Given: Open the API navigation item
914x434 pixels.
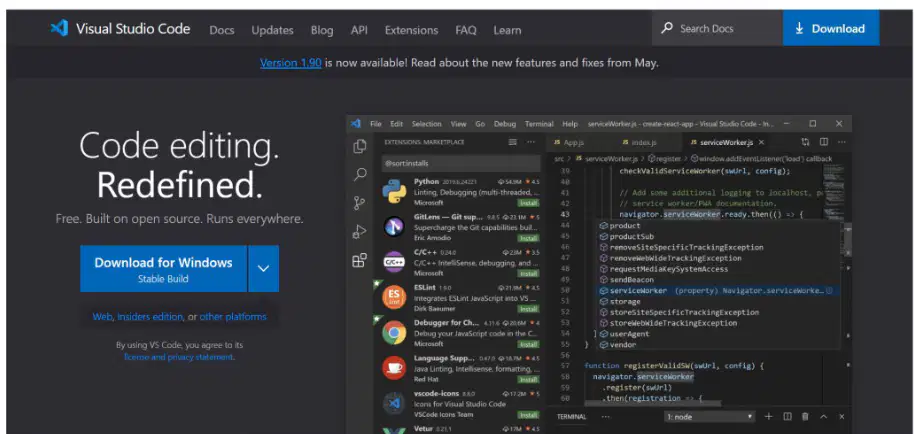Looking at the screenshot, I should pos(359,30).
